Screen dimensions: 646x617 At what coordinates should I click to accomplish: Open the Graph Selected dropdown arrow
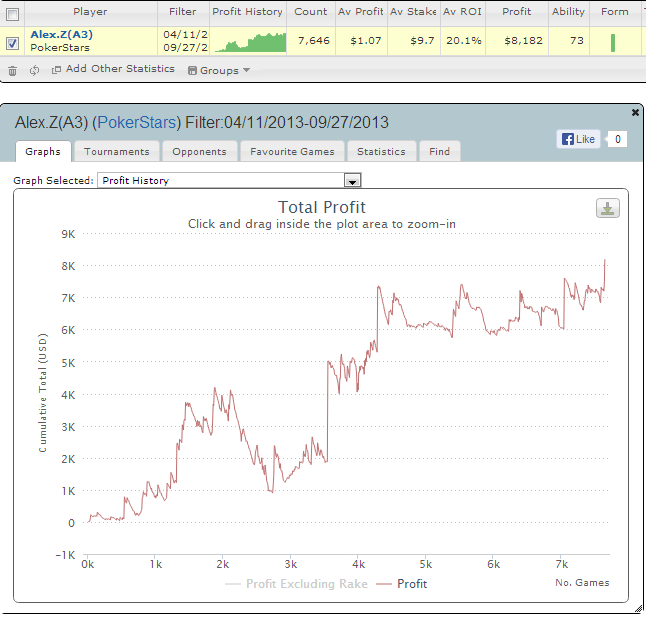coord(352,181)
